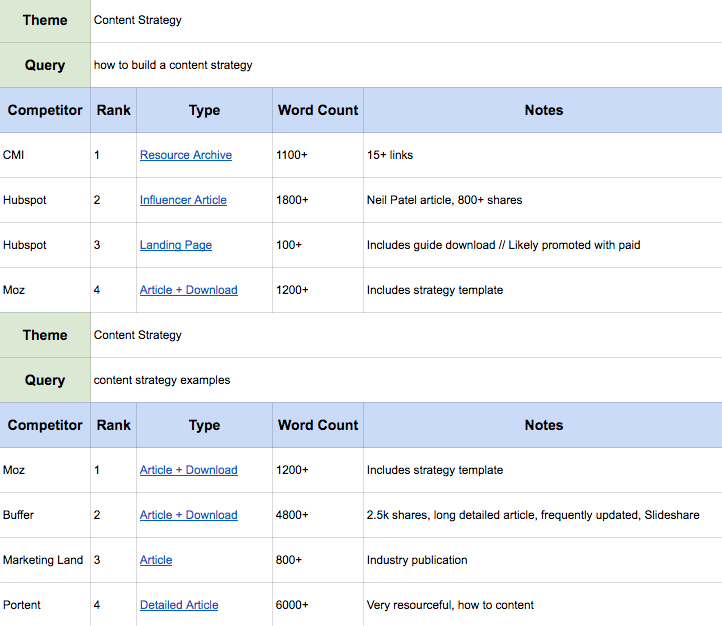This screenshot has height=626, width=722.
Task: Open Article + Download link in Moz rank 1 row
Action: click(x=189, y=470)
